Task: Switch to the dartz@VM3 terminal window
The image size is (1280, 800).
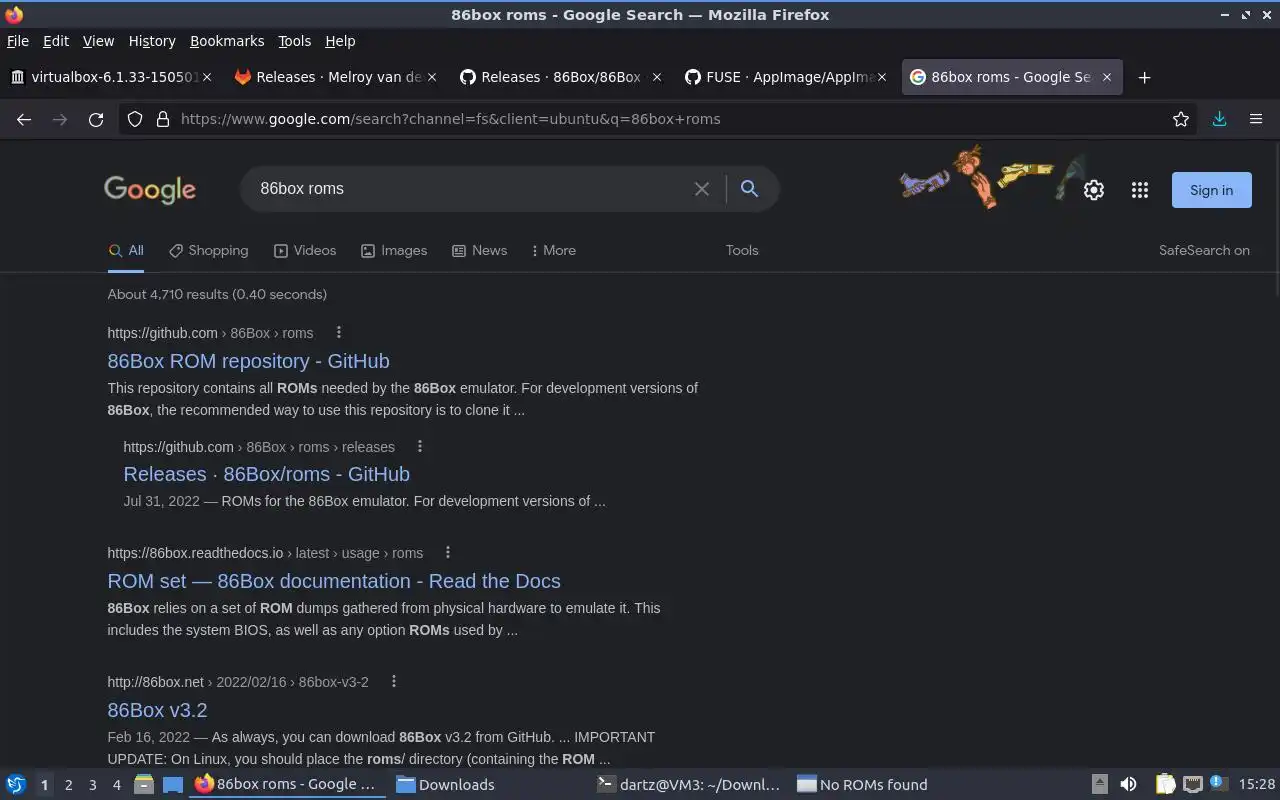Action: [x=691, y=784]
